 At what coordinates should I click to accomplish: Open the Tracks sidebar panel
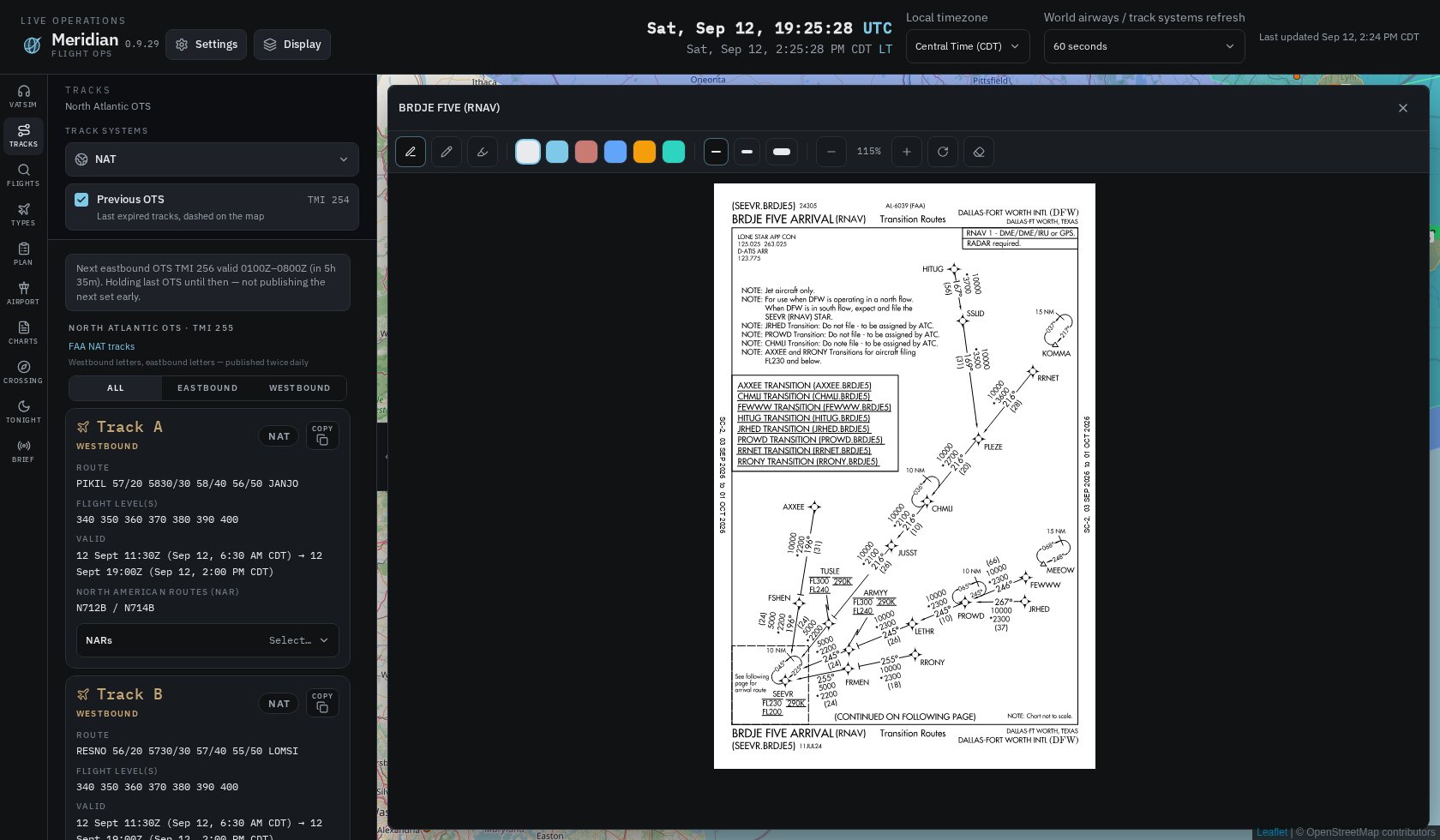tap(23, 136)
